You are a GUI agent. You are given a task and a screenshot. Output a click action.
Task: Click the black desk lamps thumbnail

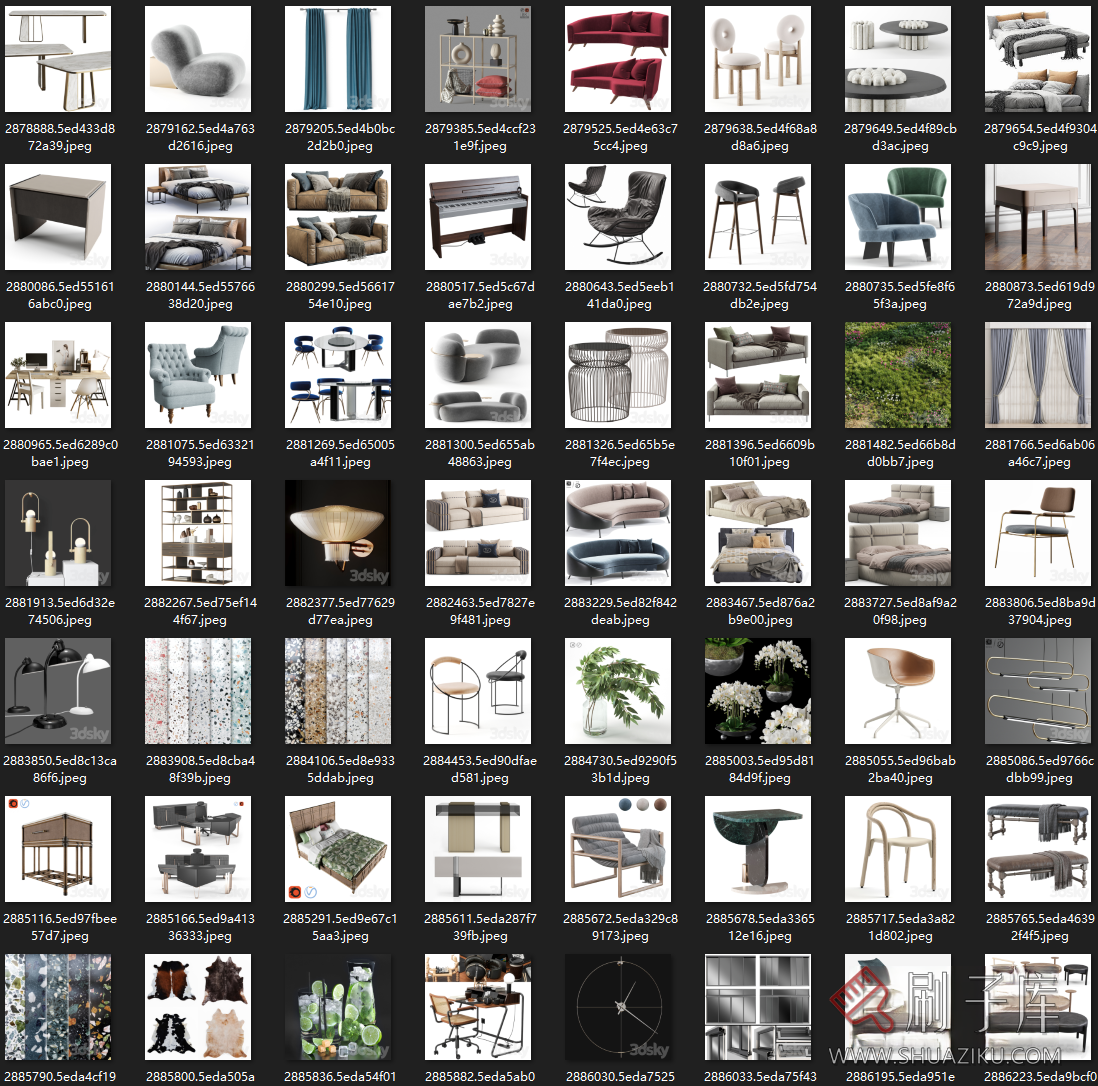pyautogui.click(x=58, y=690)
